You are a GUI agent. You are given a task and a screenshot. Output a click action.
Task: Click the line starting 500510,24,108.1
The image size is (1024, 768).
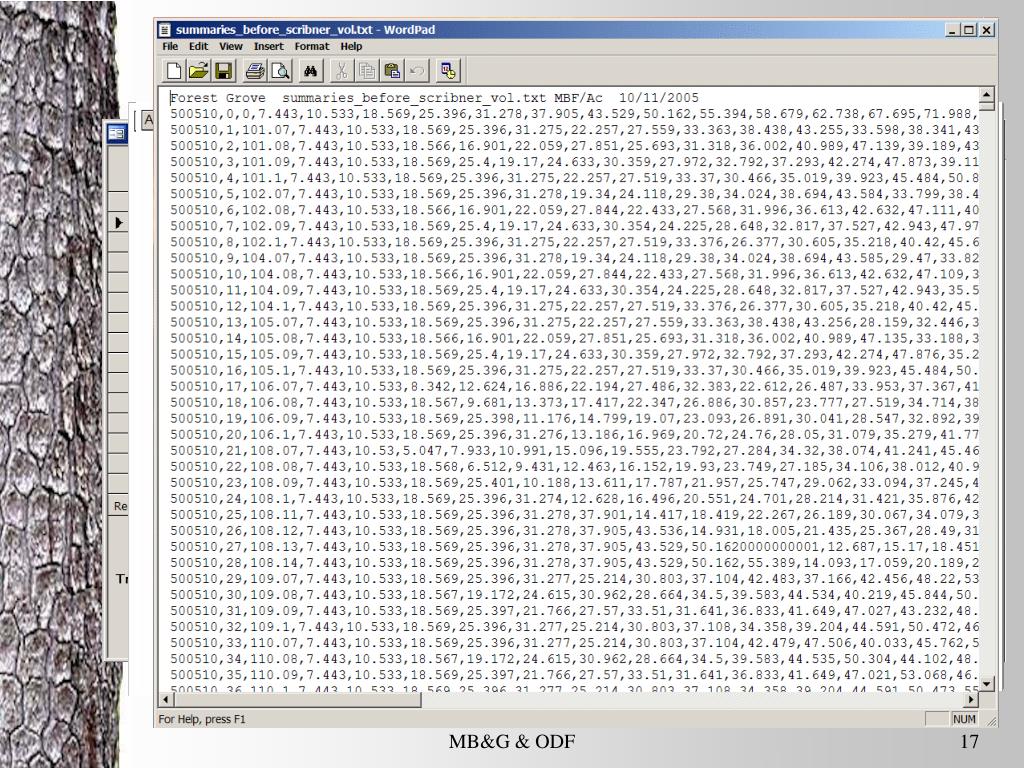pos(574,499)
